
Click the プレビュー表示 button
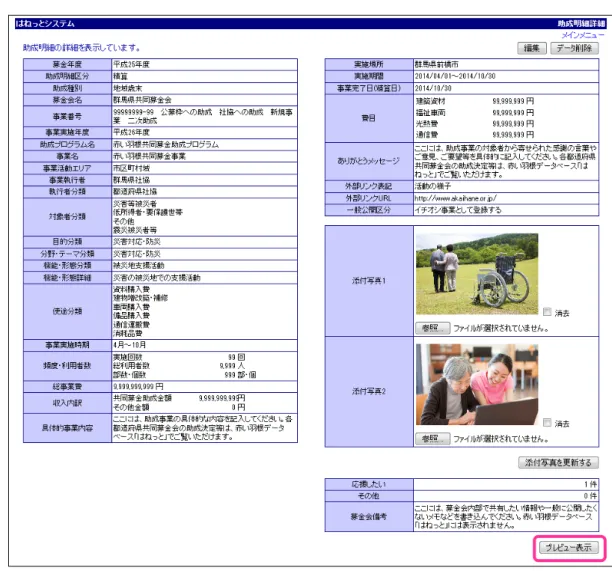(x=568, y=547)
